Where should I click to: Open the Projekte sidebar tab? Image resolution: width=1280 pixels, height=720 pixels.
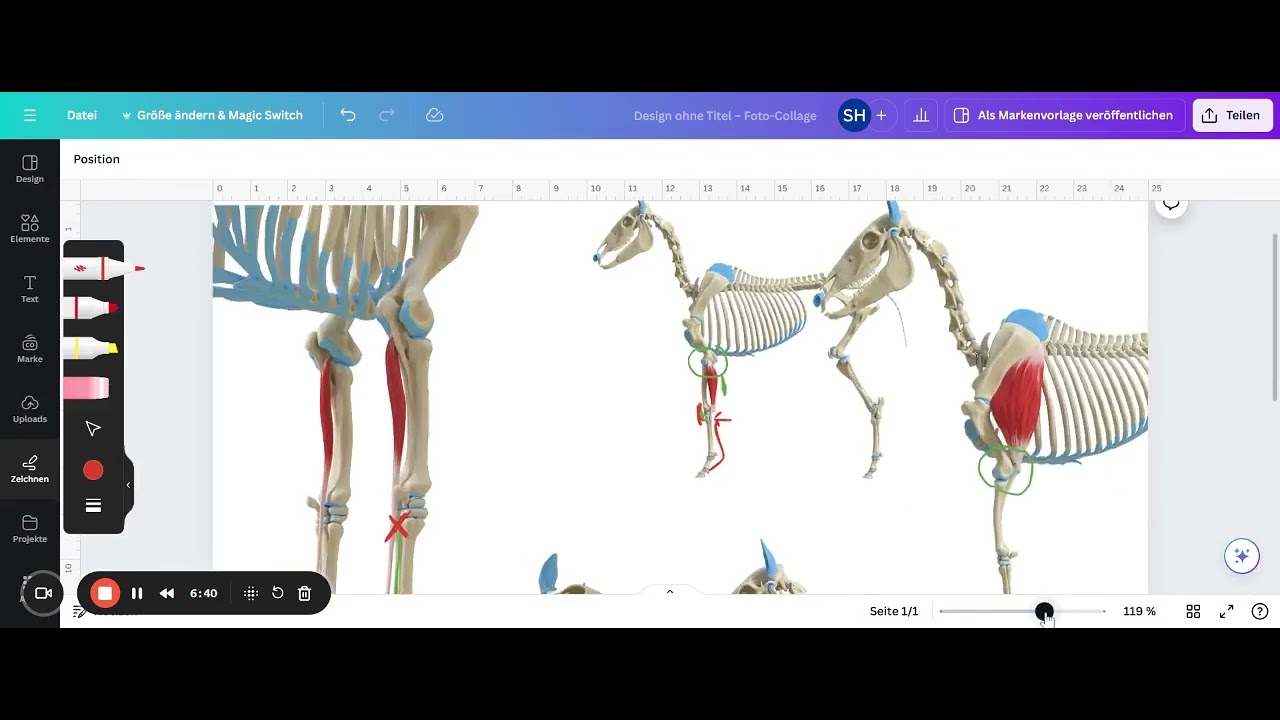(x=30, y=529)
